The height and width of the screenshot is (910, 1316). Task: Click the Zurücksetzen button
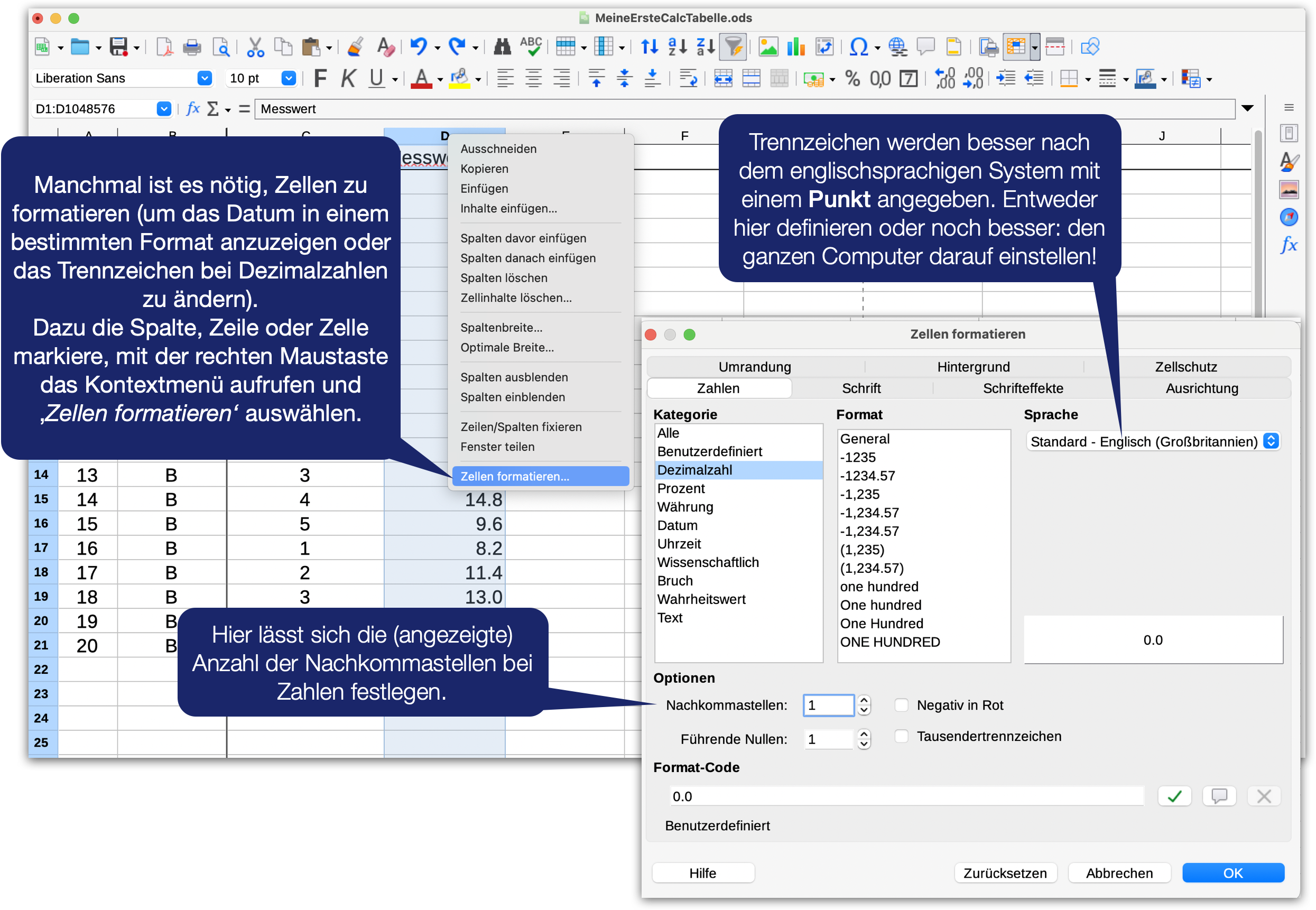point(1005,873)
